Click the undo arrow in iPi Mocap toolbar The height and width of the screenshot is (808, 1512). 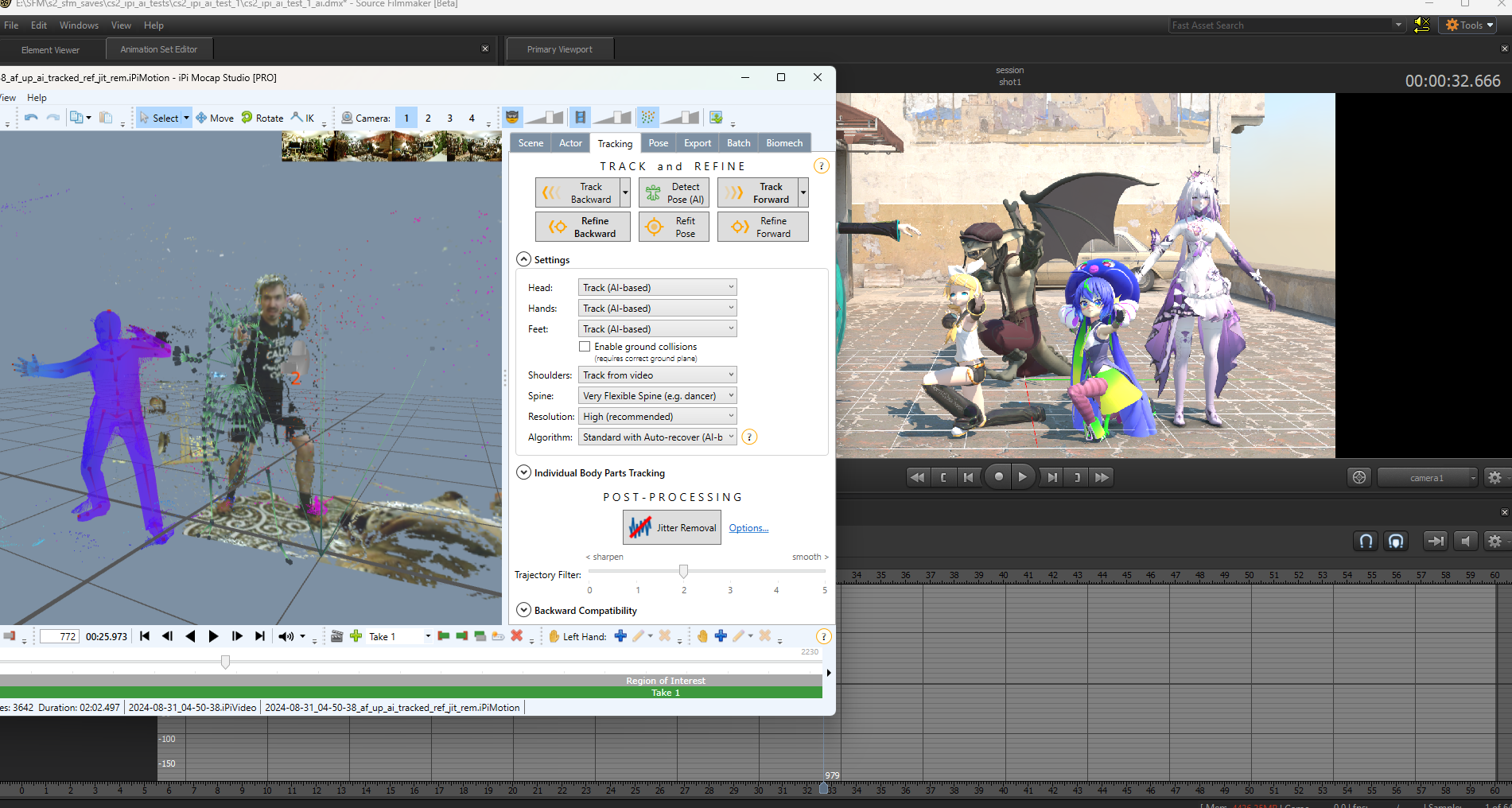[x=31, y=118]
